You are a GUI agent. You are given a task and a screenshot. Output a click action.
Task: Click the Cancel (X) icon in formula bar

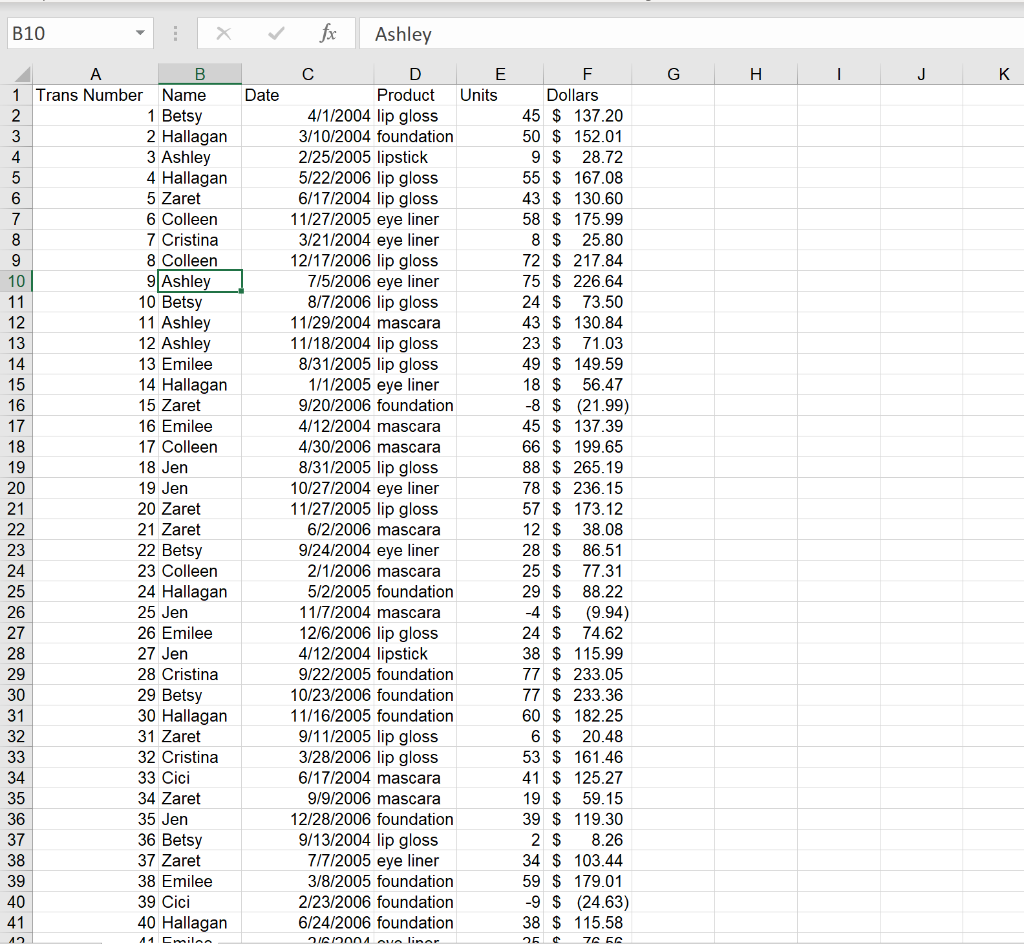[224, 33]
